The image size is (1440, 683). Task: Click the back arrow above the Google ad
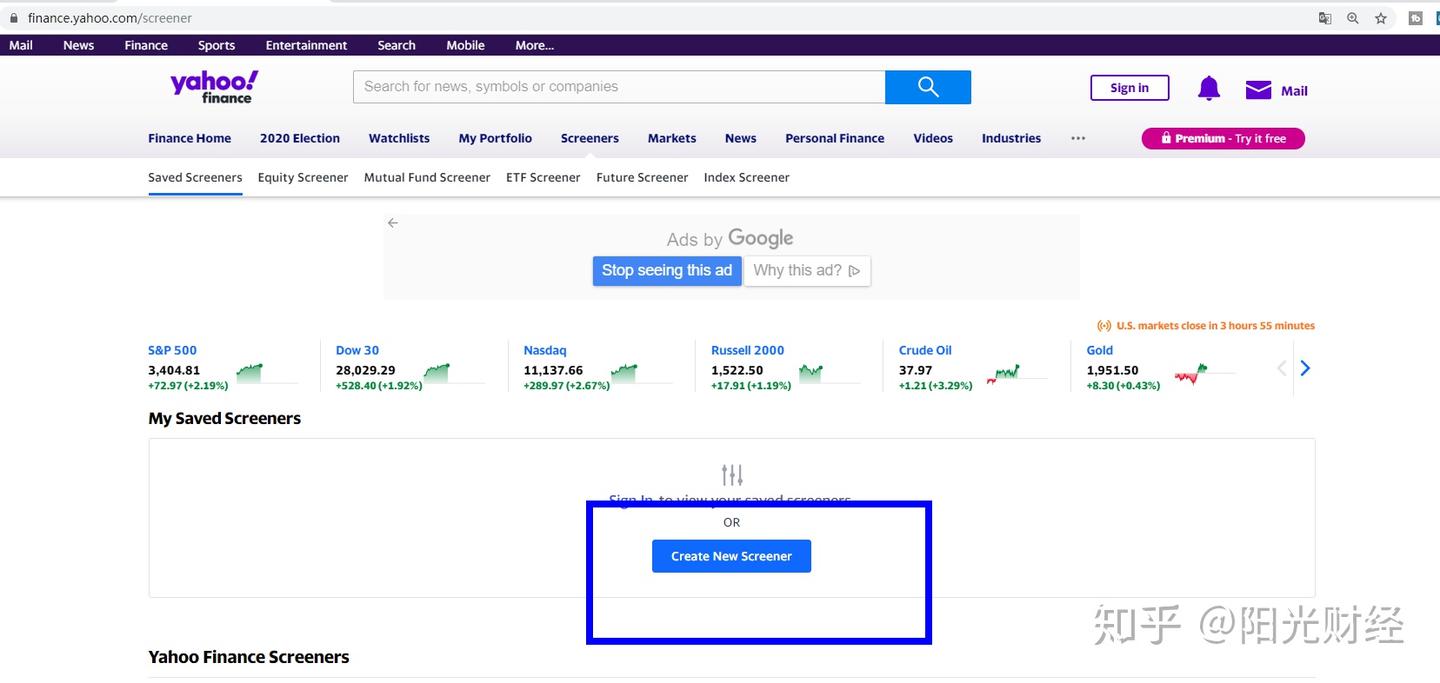392,222
